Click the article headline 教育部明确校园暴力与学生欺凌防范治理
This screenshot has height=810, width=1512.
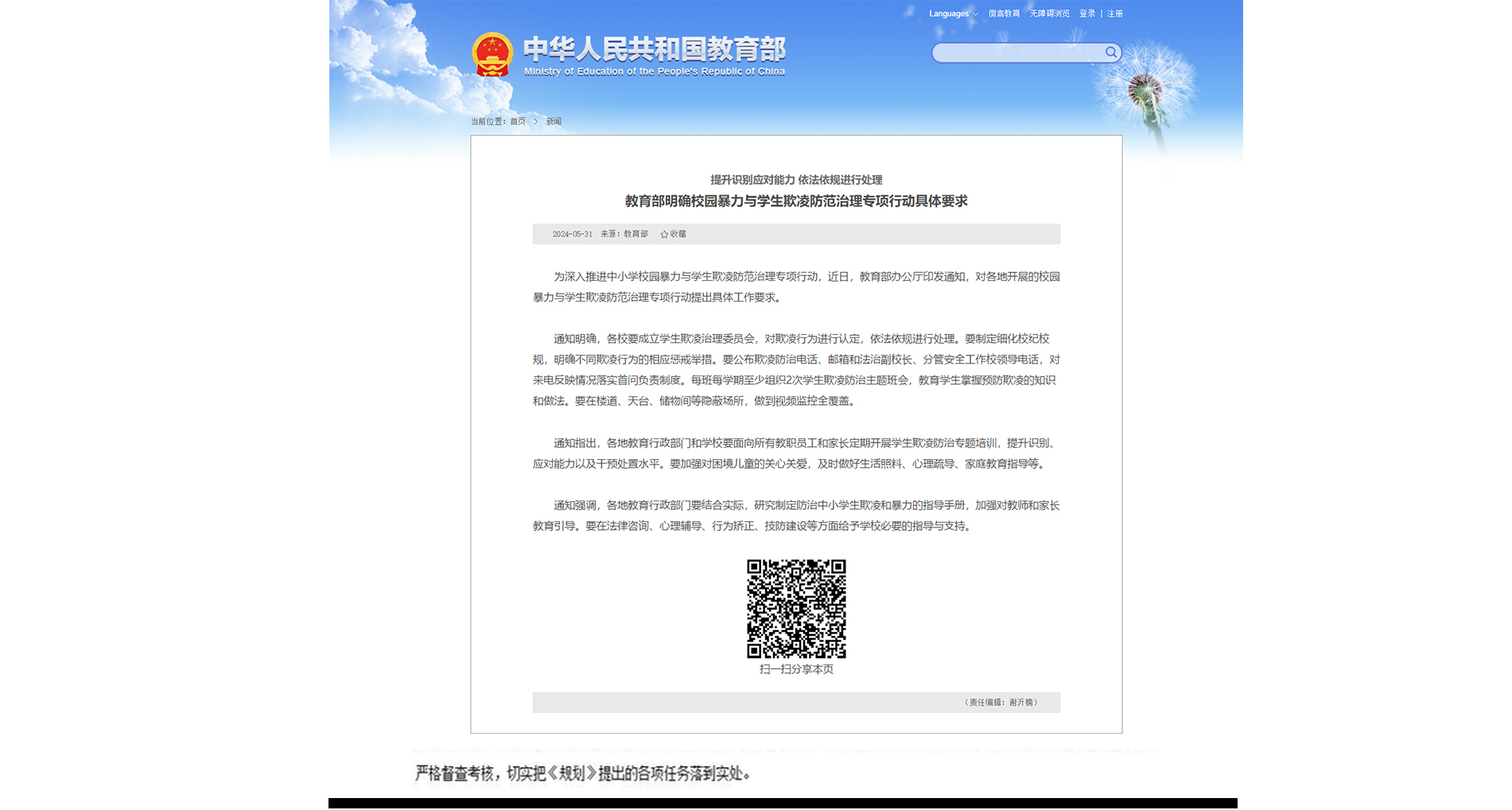(796, 201)
